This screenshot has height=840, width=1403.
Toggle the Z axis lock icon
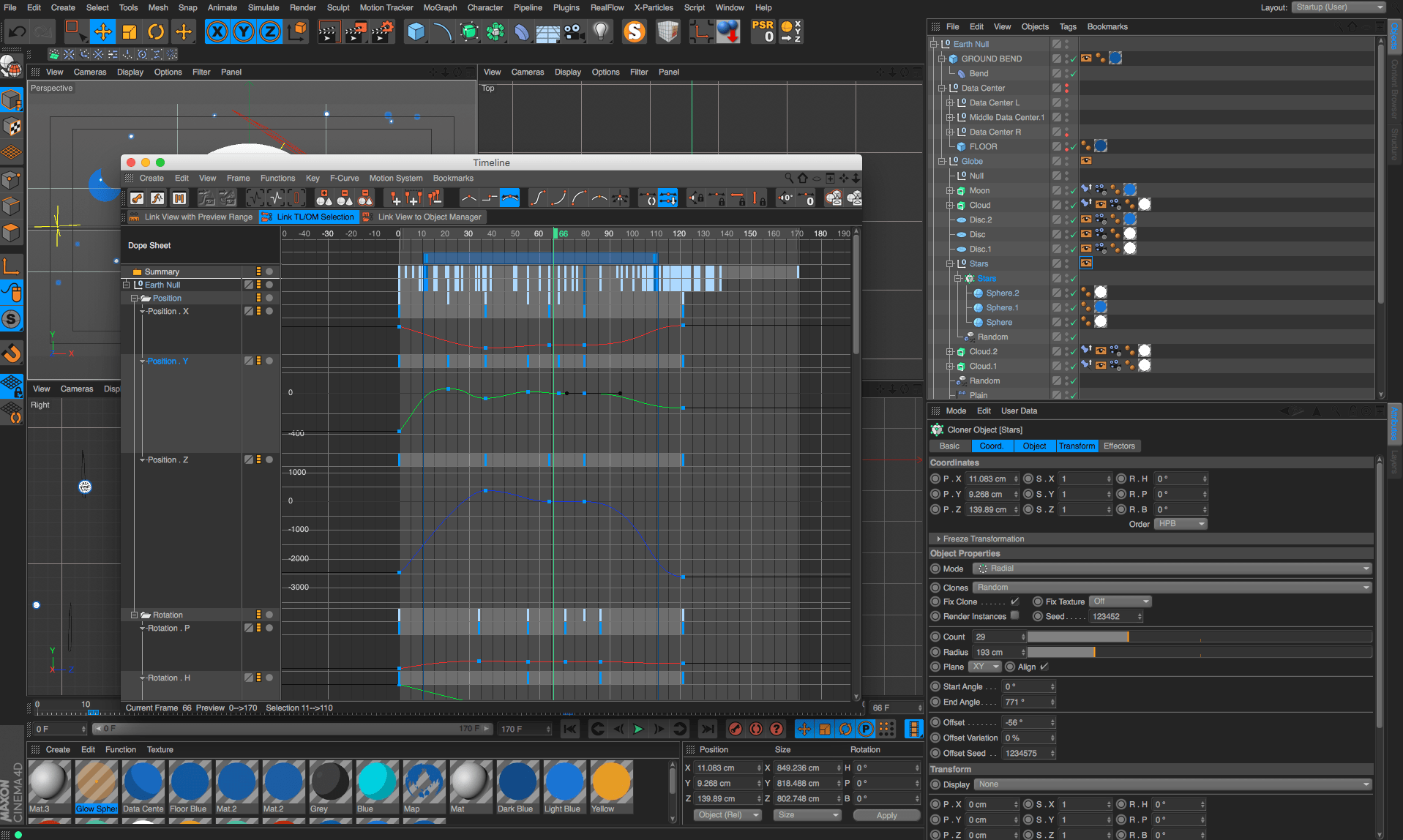tap(270, 31)
